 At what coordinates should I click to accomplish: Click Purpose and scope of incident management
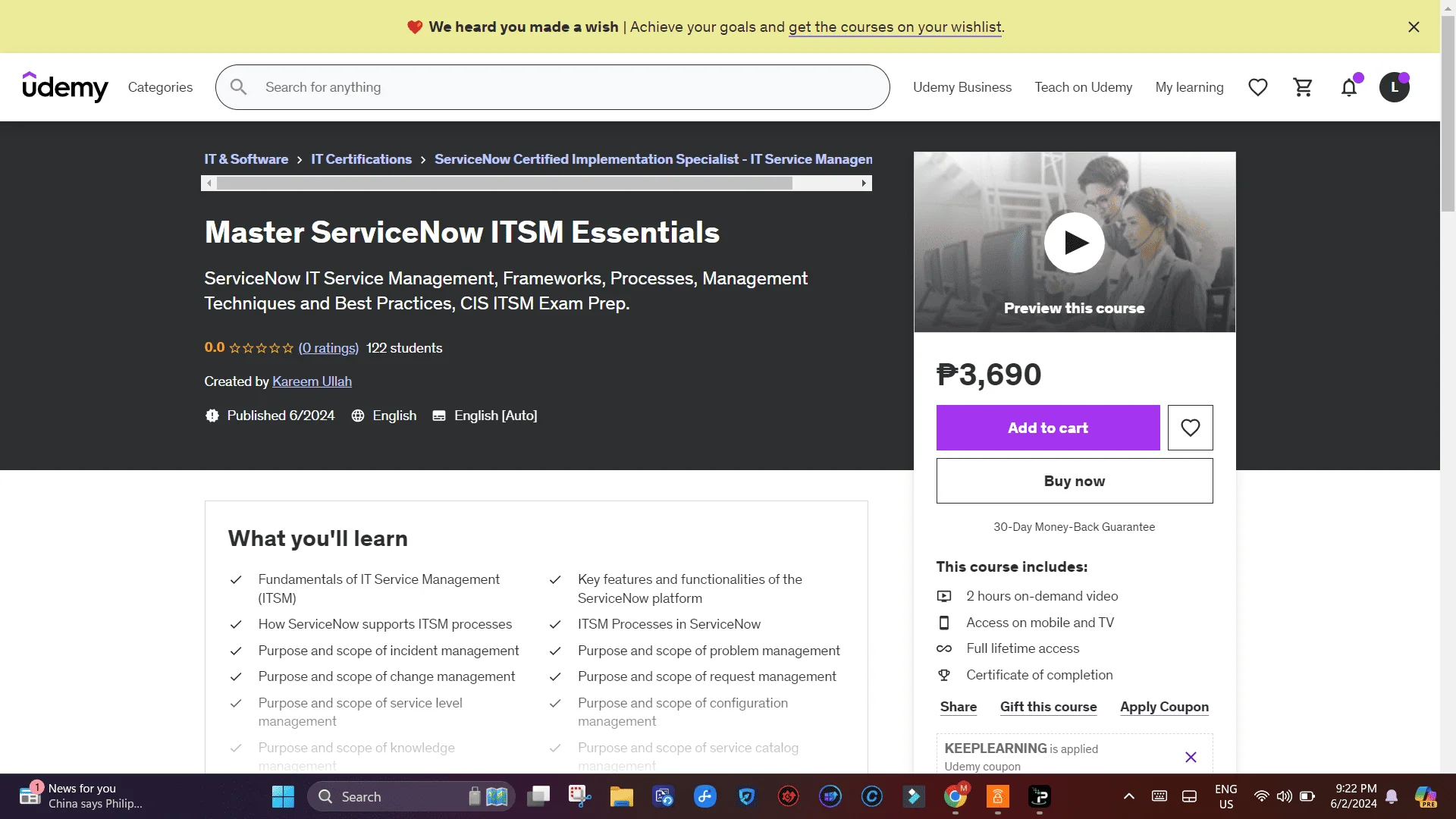point(388,651)
